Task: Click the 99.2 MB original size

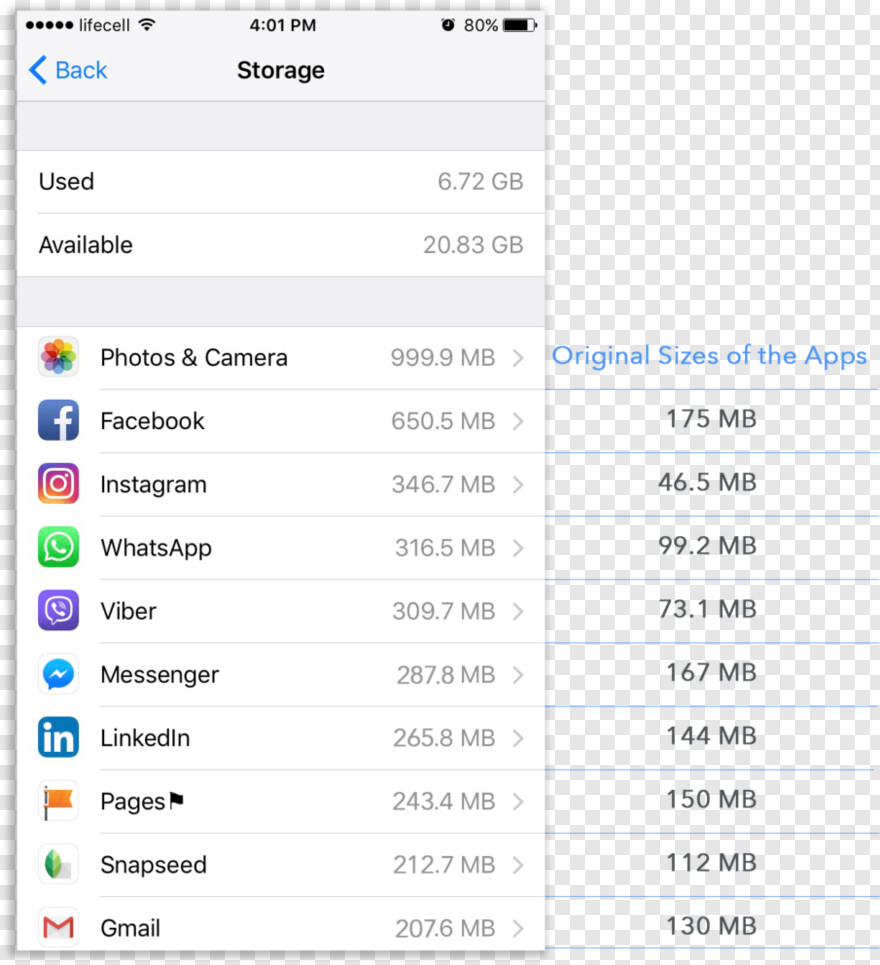Action: 708,546
